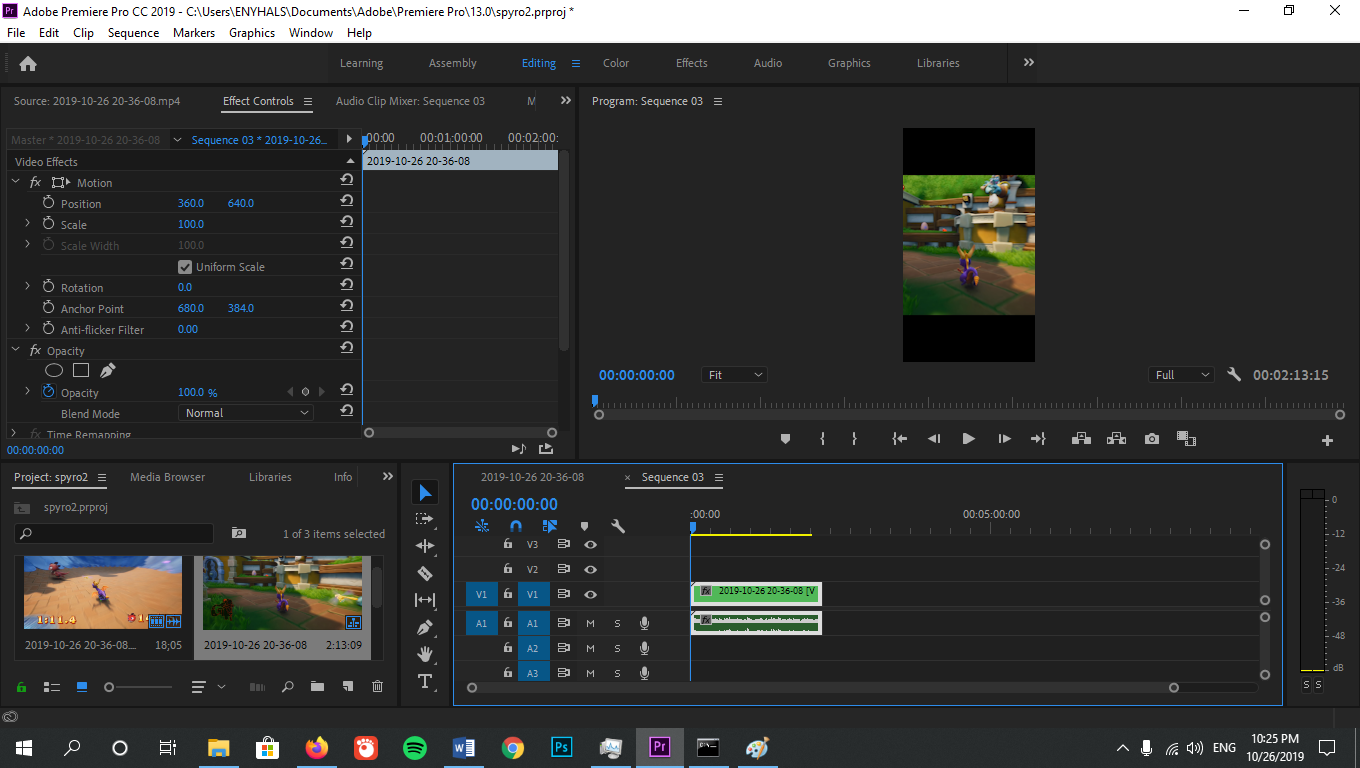Select the Slip tool
This screenshot has width=1360, height=768.
point(425,600)
